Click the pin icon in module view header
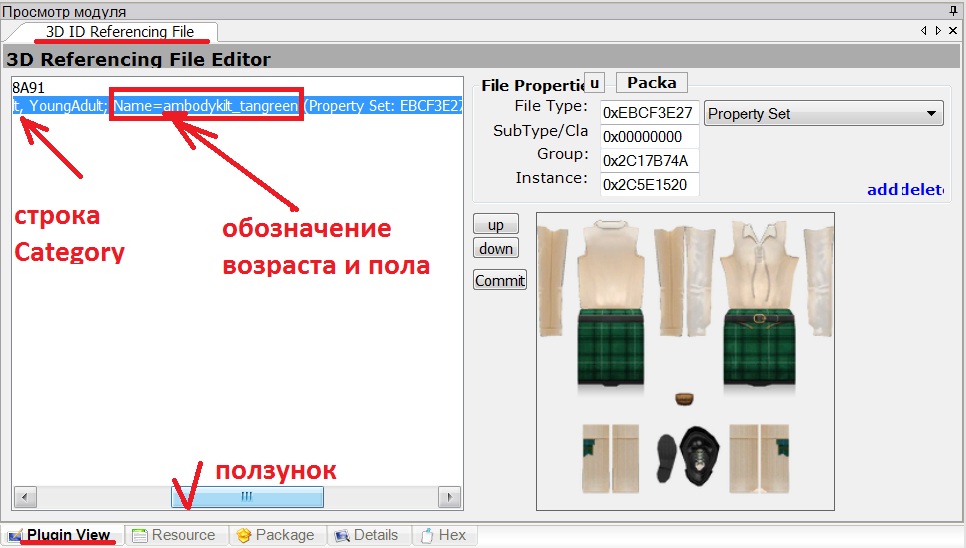 click(952, 10)
